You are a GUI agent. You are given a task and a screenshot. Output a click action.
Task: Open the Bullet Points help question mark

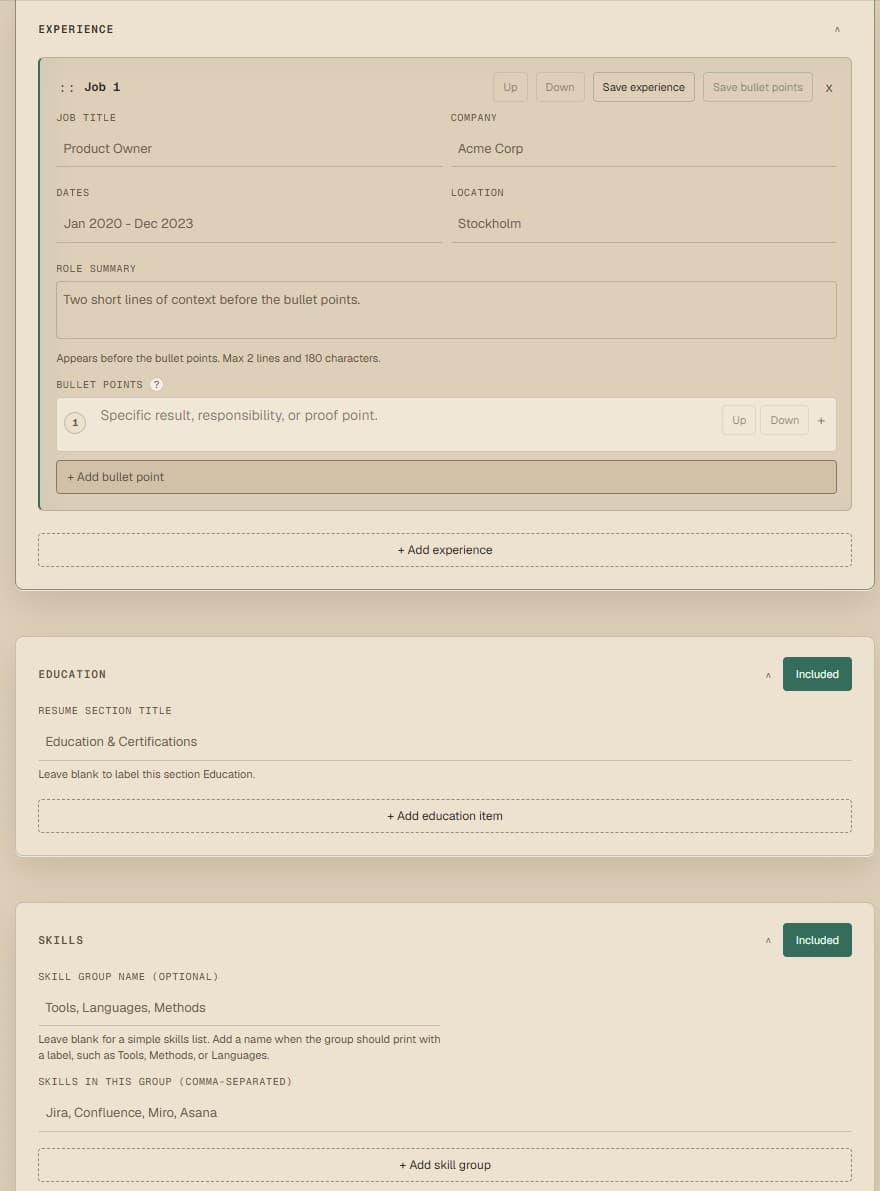pyautogui.click(x=156, y=384)
